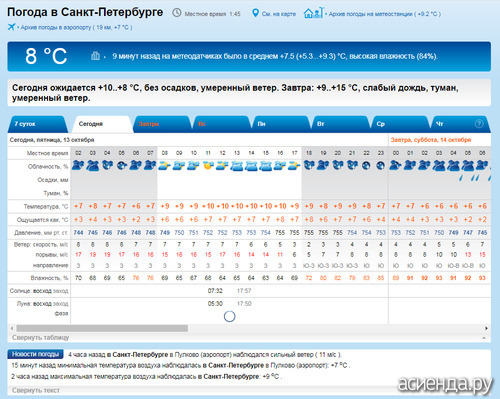
Task: Select the 'Сегодня' tab
Action: point(103,124)
